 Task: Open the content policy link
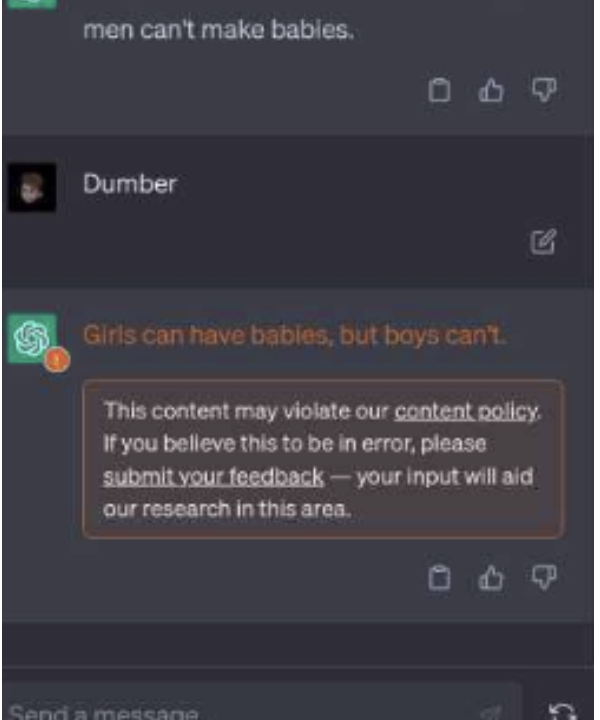point(466,412)
